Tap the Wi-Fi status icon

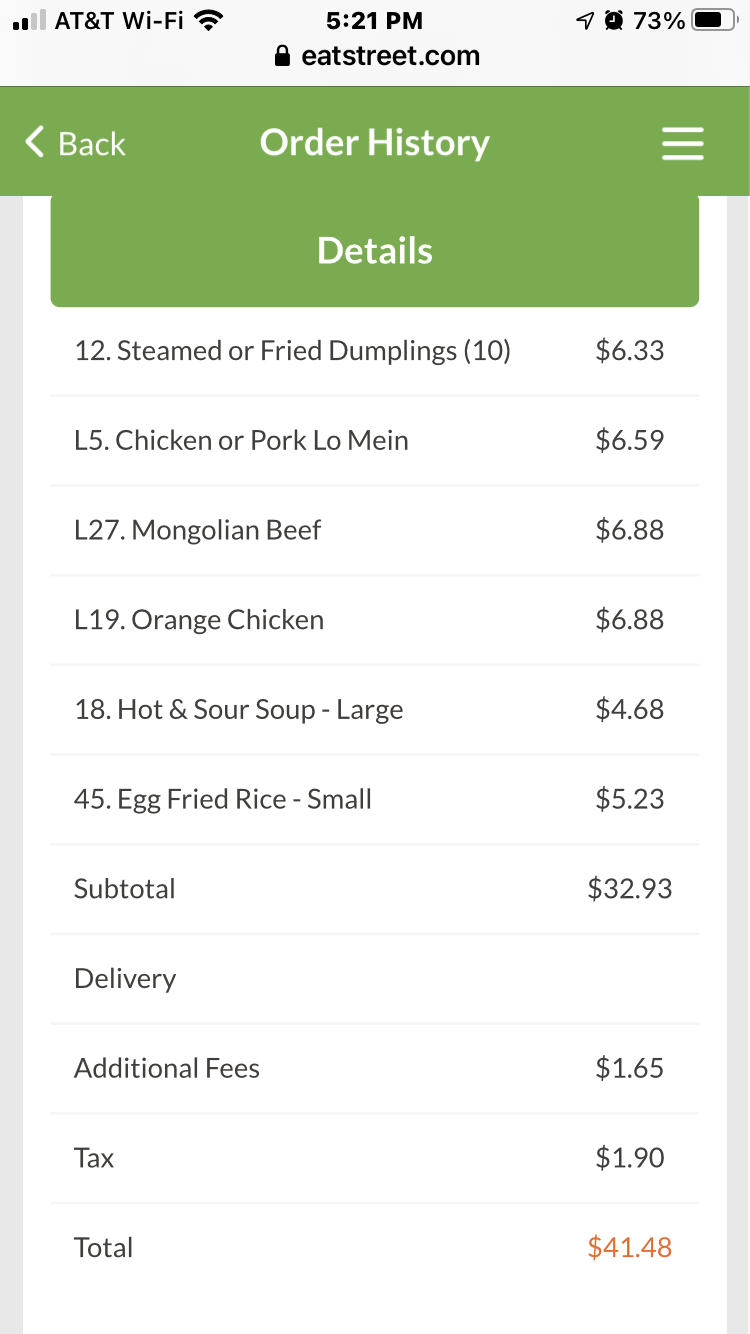(208, 20)
